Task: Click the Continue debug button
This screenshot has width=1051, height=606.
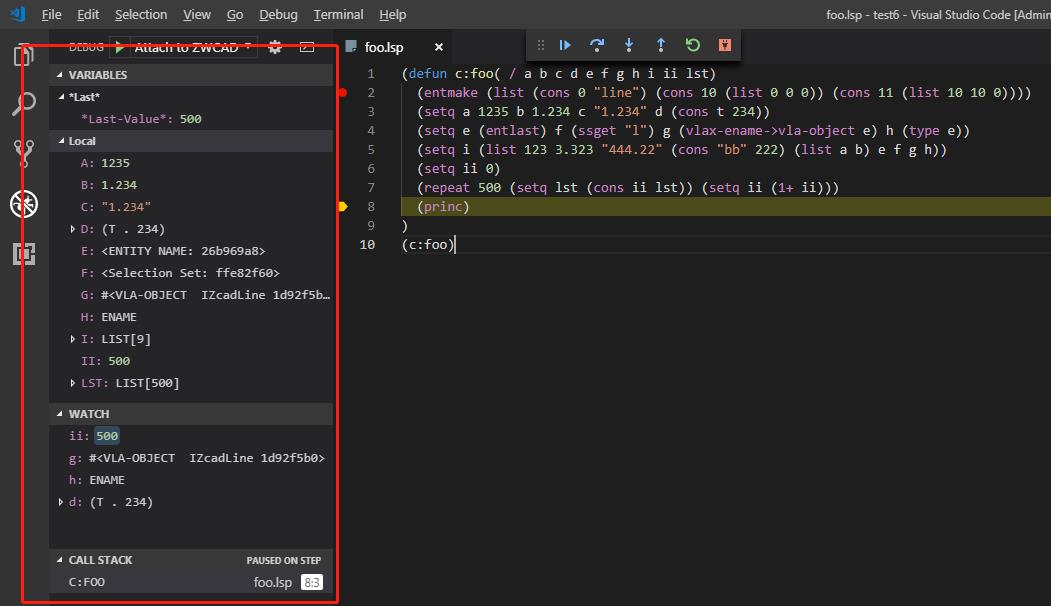Action: point(564,45)
